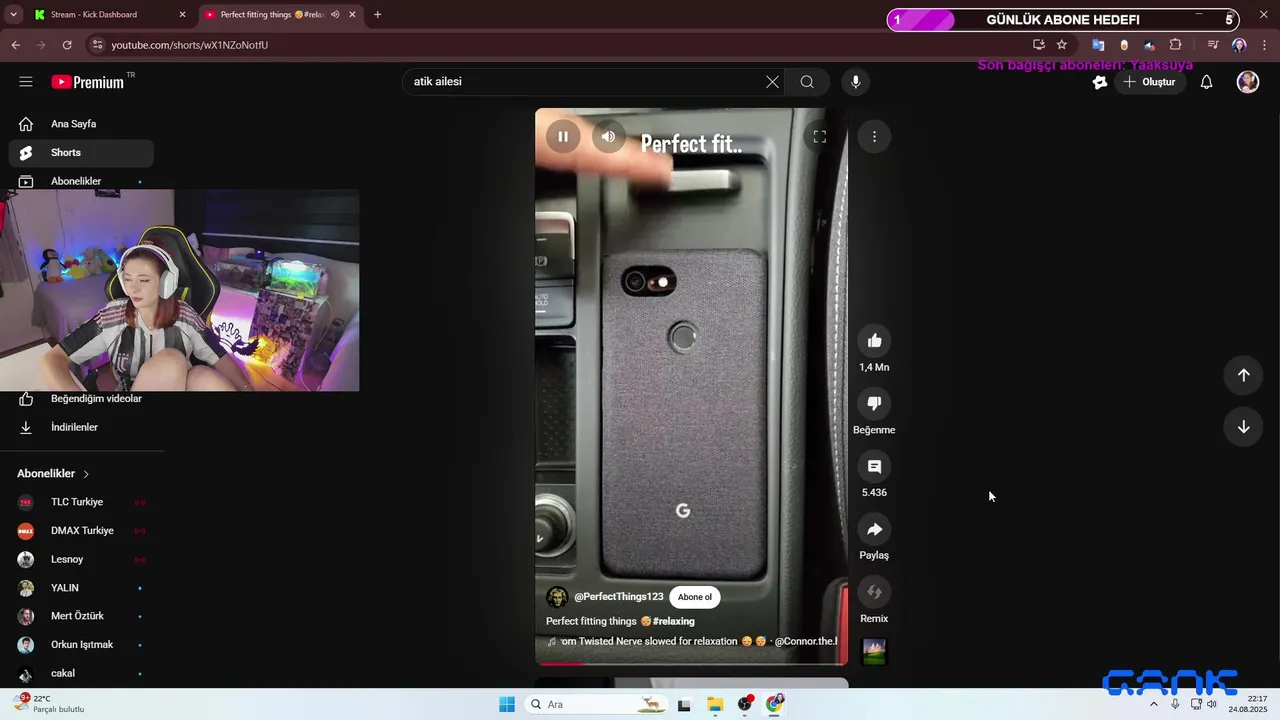Open the Google Translate extension

(x=1098, y=45)
